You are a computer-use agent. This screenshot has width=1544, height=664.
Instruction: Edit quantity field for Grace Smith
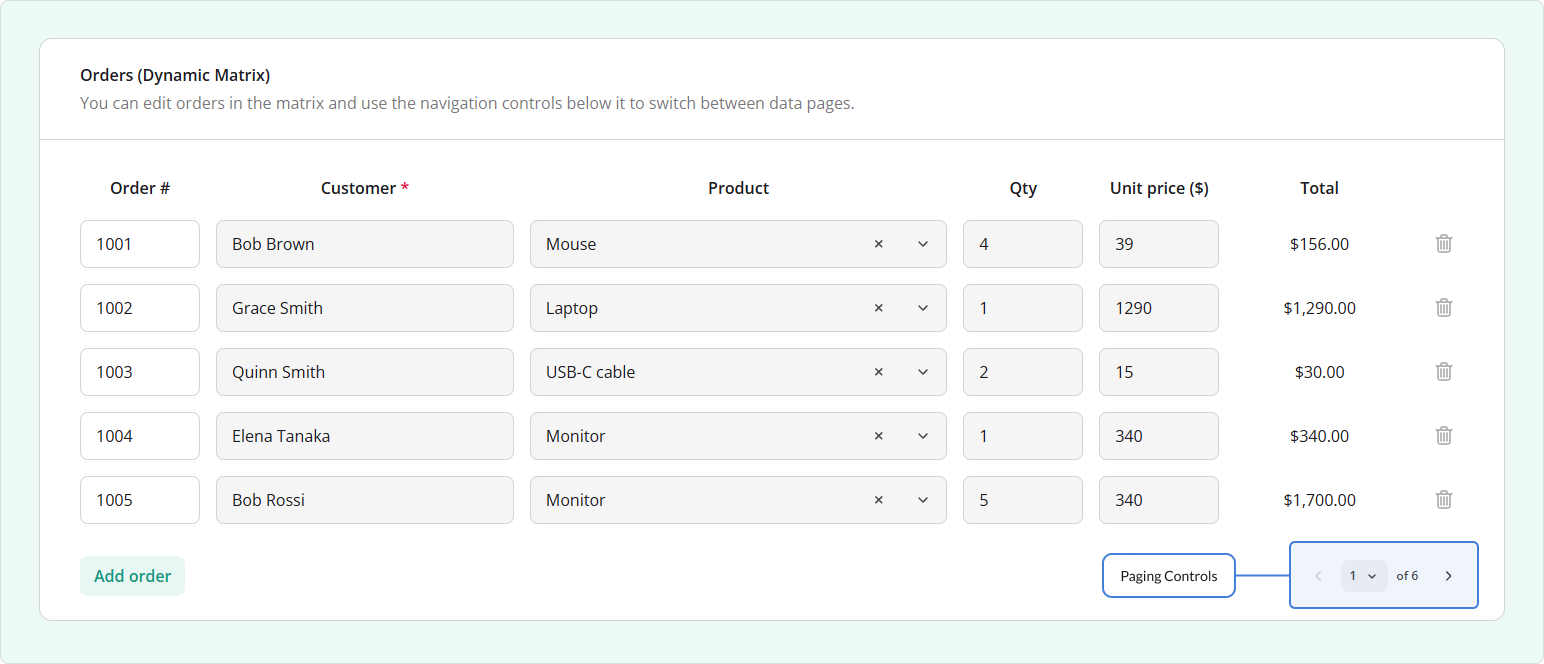[x=1023, y=308]
